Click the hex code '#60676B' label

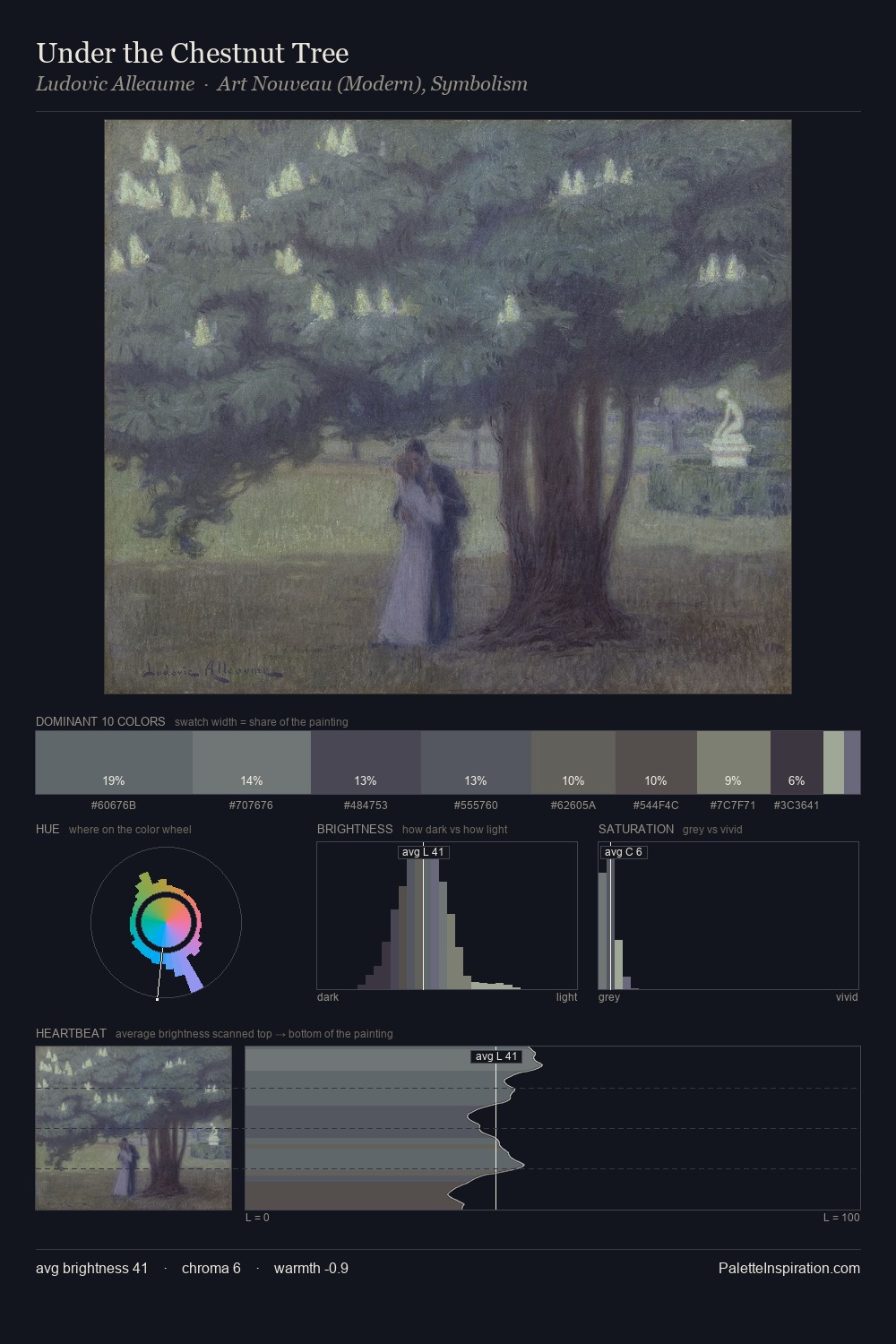[114, 805]
